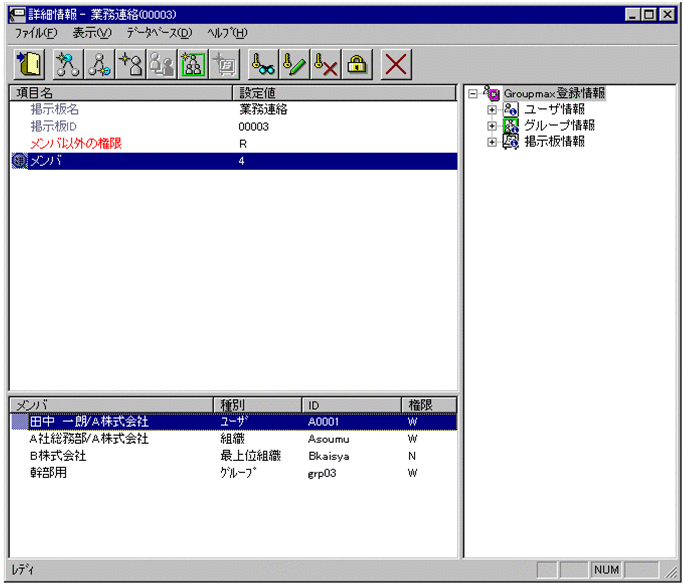Click the key with pencil toolbar icon

coord(295,66)
